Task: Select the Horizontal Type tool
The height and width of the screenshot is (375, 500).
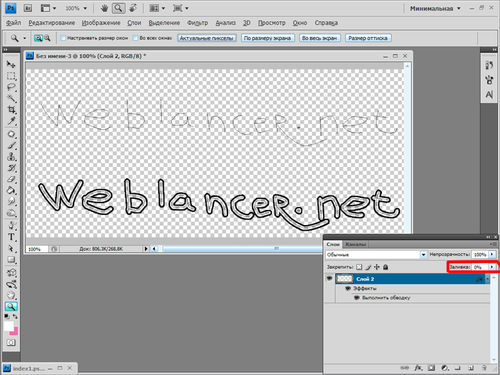Action: coord(12,237)
